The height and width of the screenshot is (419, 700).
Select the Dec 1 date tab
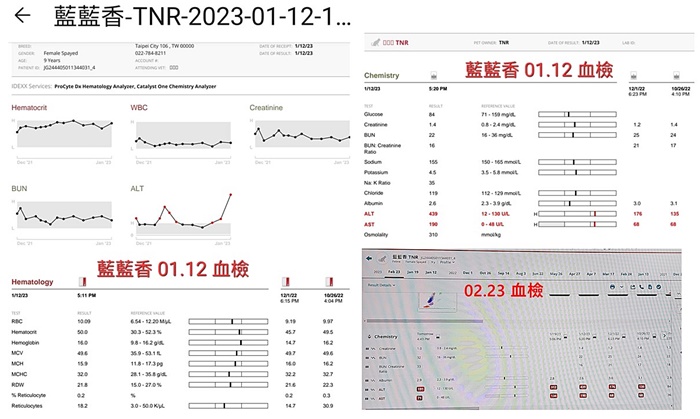(x=467, y=273)
